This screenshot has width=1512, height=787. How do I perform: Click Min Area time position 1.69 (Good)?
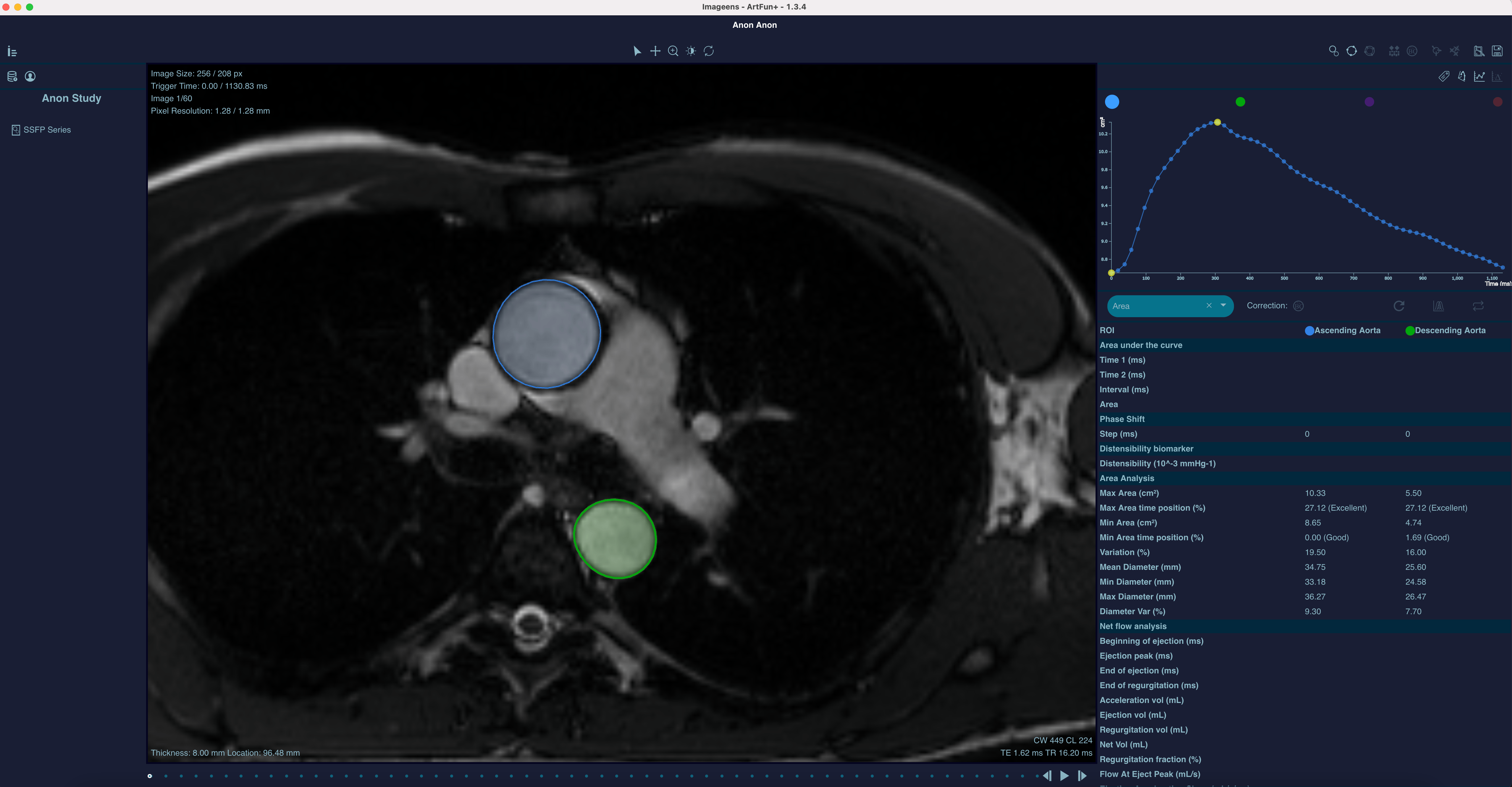pos(1427,537)
